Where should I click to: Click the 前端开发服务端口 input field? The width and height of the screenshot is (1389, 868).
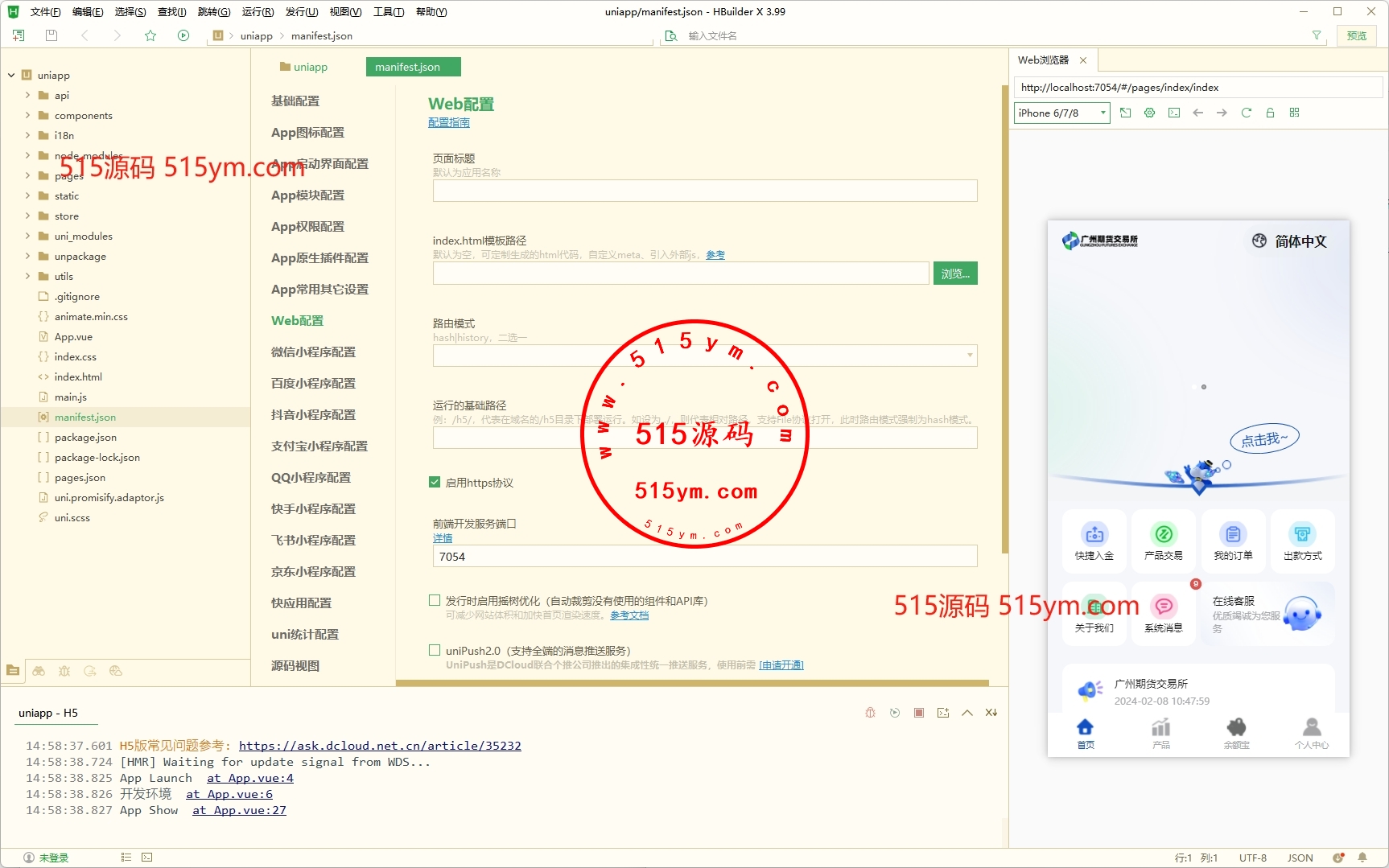(x=704, y=557)
